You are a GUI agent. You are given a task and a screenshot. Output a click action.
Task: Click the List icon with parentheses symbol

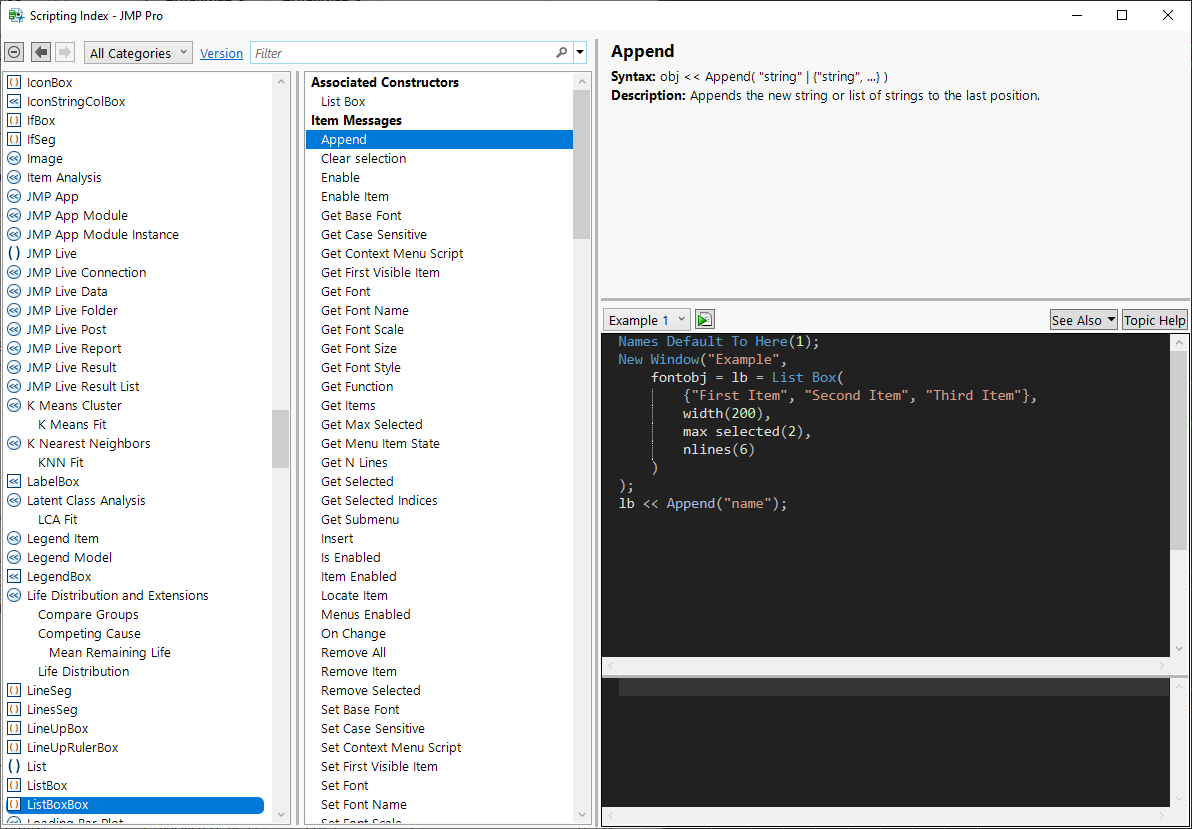(12, 766)
